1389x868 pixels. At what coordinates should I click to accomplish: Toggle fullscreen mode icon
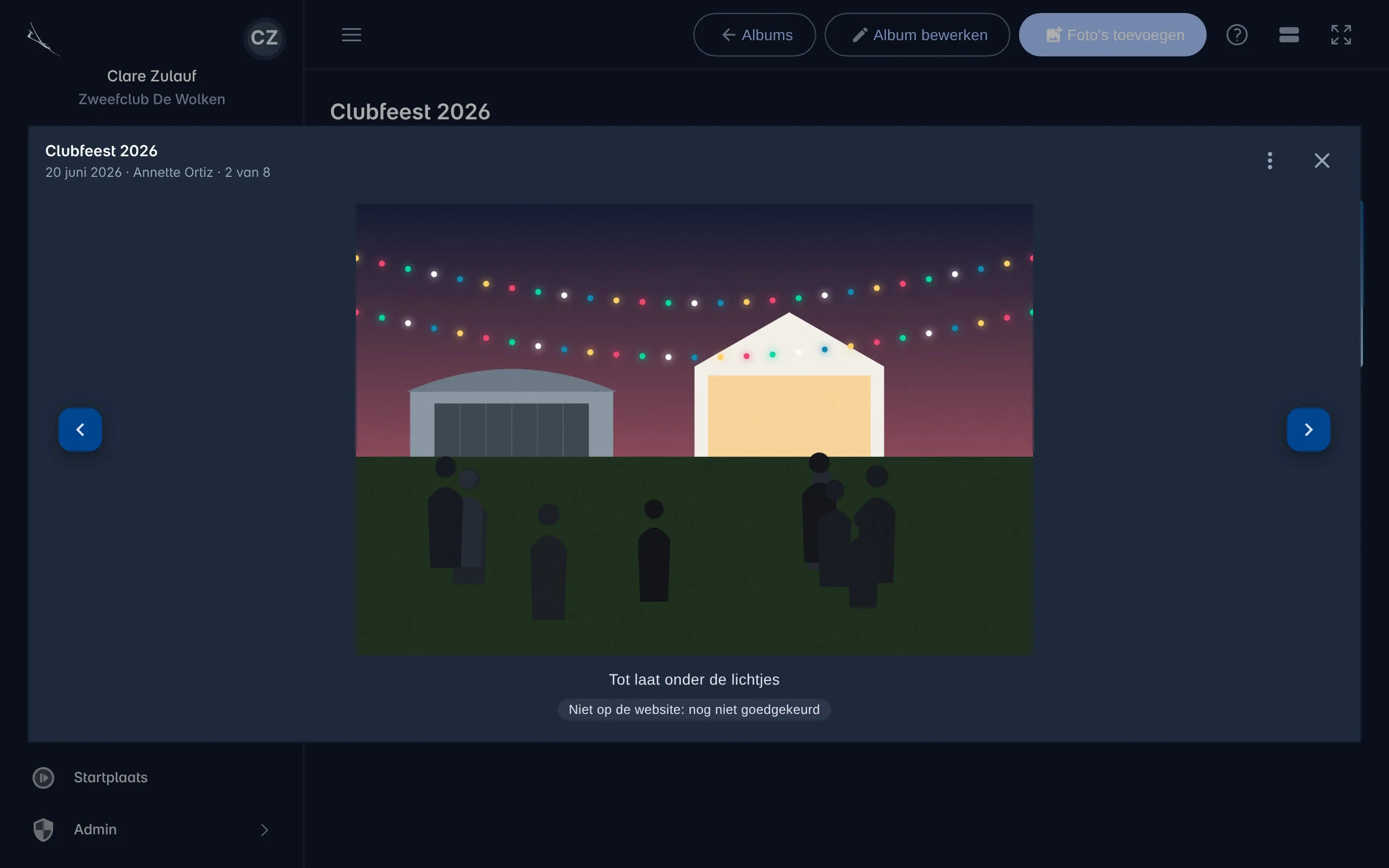coord(1341,35)
